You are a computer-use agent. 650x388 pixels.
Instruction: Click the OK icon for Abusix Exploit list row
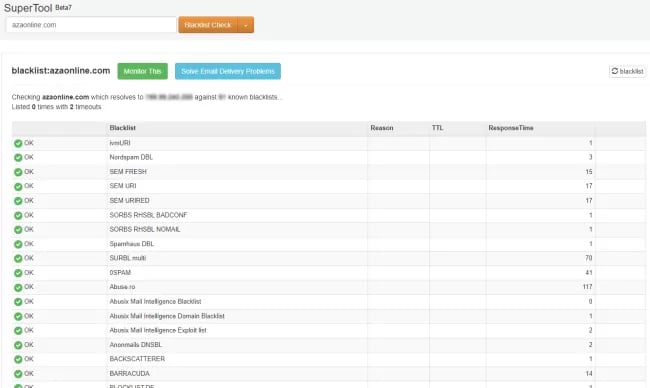click(18, 331)
